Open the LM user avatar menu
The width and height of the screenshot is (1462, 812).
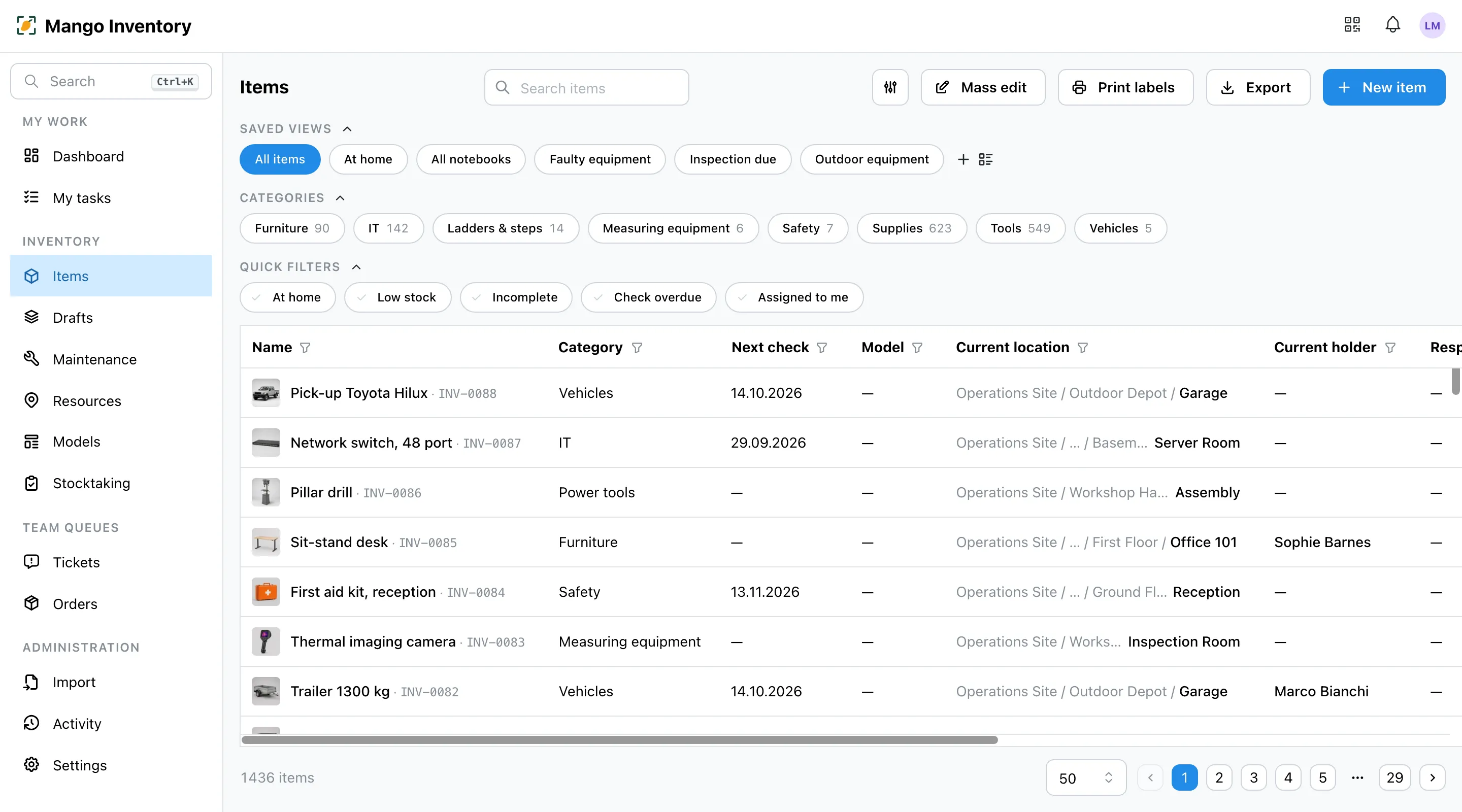pyautogui.click(x=1432, y=25)
